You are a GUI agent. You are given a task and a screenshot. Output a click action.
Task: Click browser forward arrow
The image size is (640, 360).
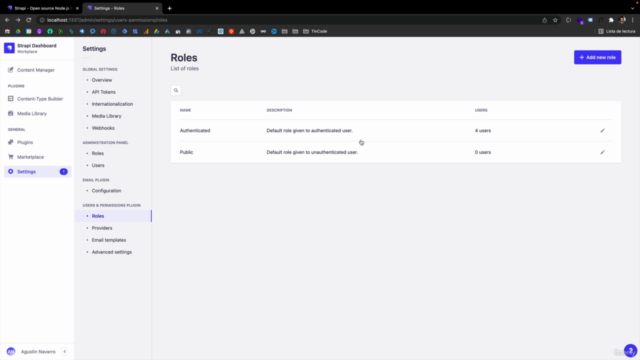pos(18,20)
